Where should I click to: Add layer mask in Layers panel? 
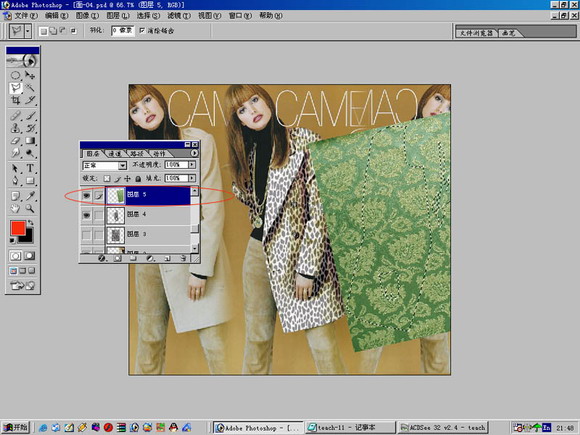pos(118,258)
